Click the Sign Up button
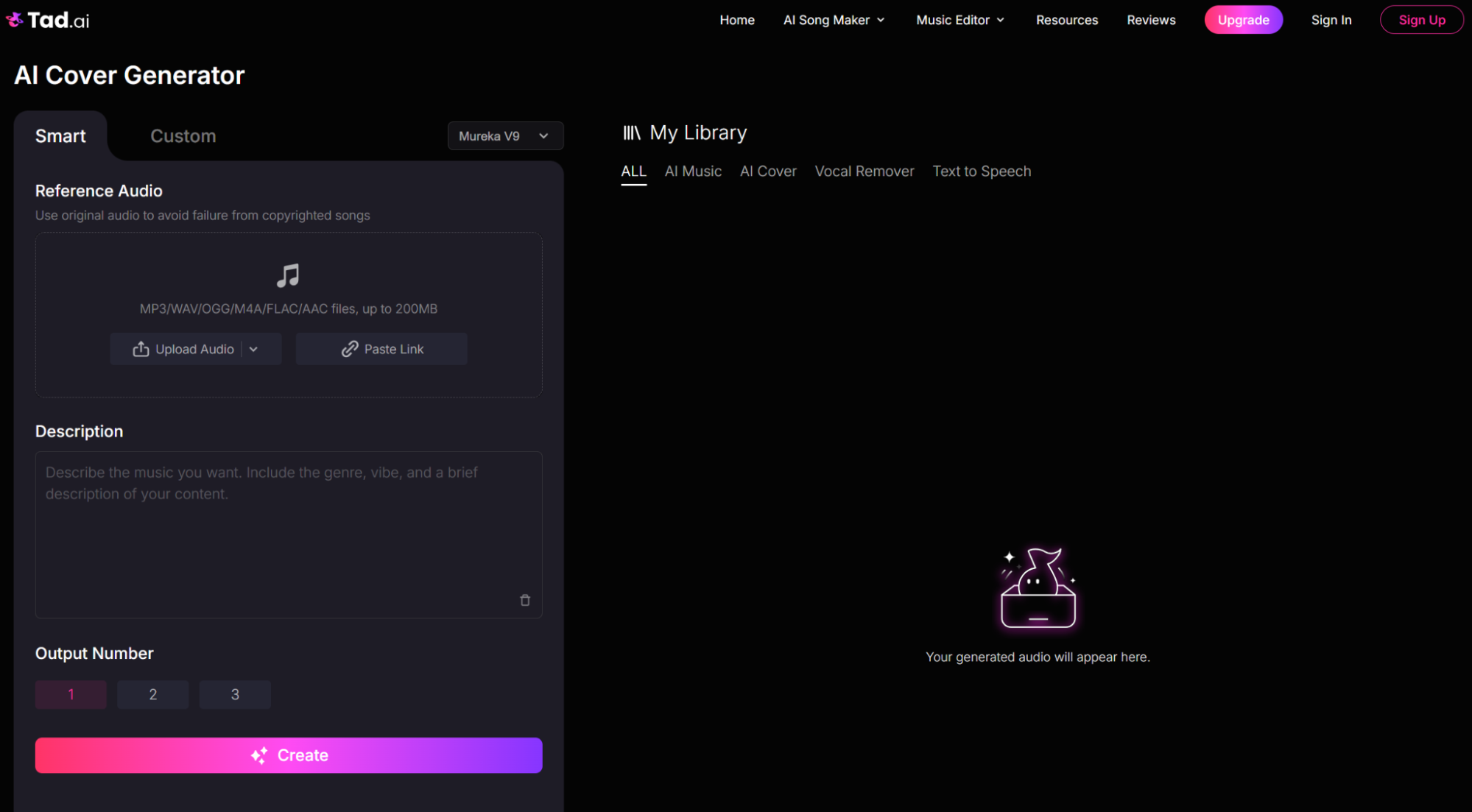Image resolution: width=1472 pixels, height=812 pixels. [1421, 20]
